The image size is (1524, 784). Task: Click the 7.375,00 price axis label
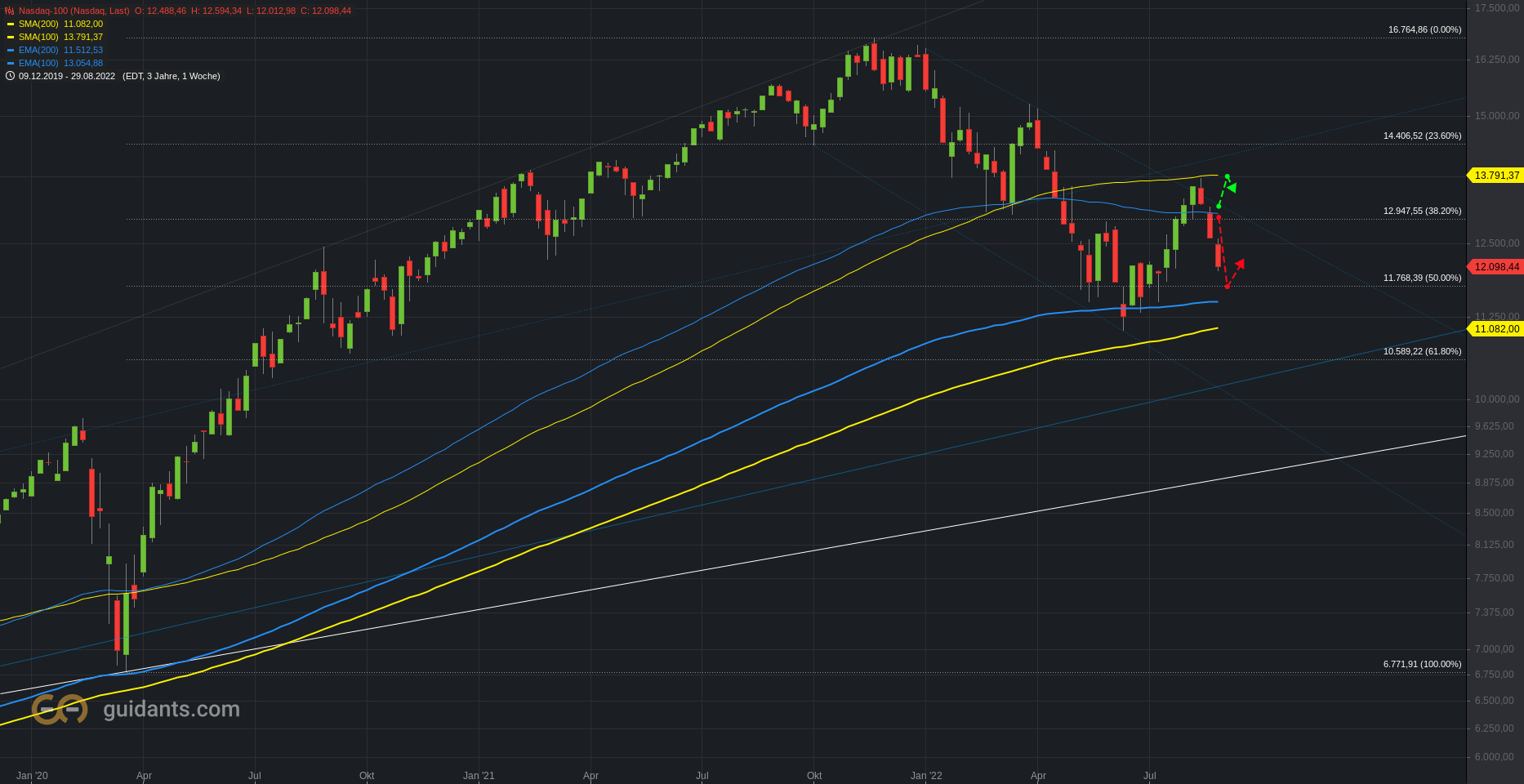click(1495, 612)
